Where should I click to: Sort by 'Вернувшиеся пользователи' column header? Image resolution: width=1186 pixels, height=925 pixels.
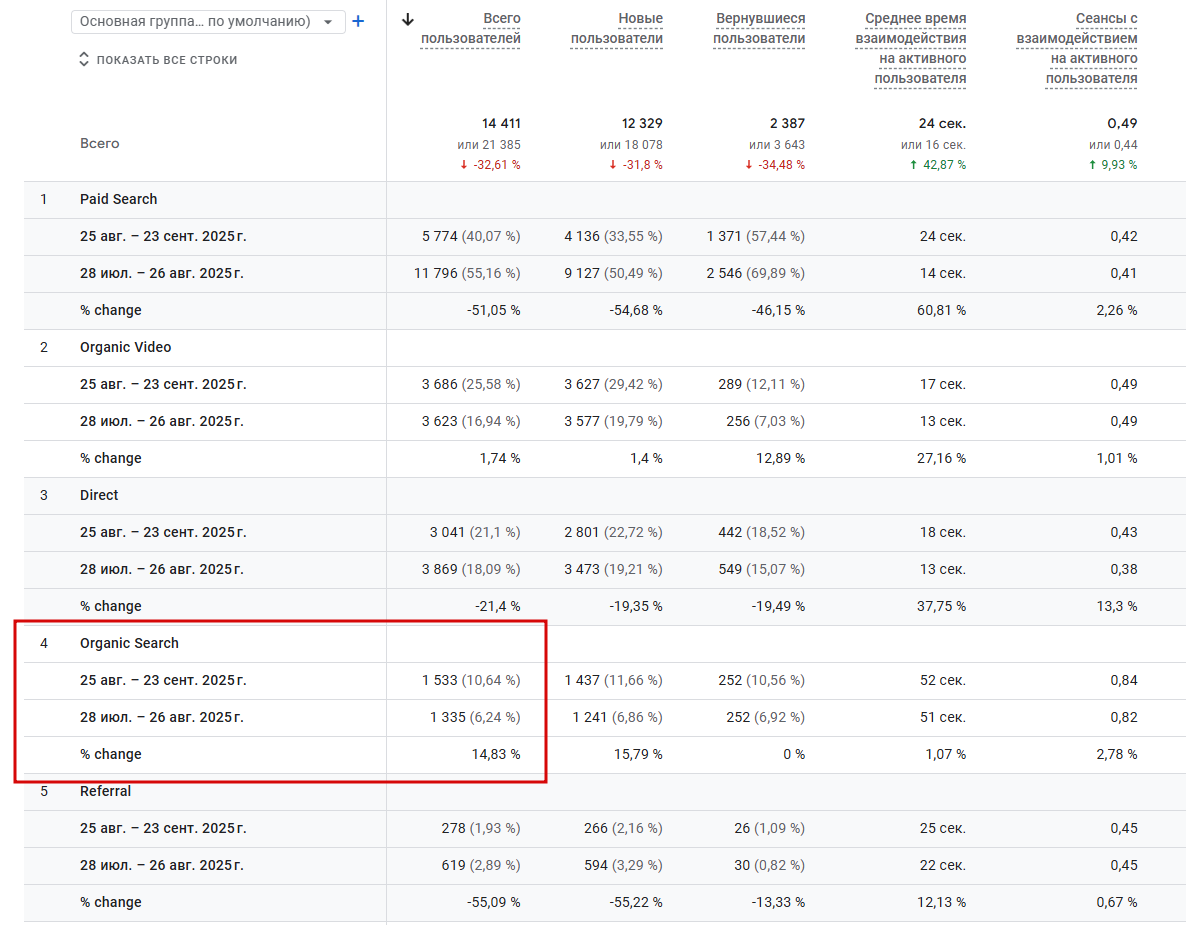point(759,28)
